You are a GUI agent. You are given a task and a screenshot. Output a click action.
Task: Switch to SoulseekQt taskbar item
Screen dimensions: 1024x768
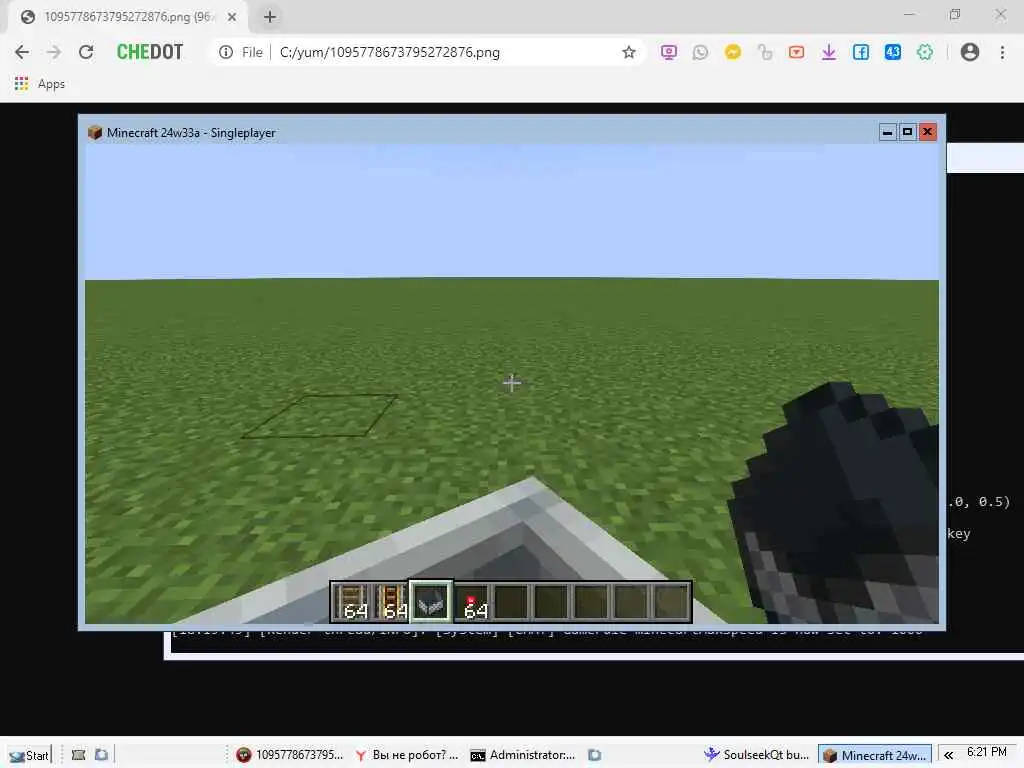click(x=756, y=755)
